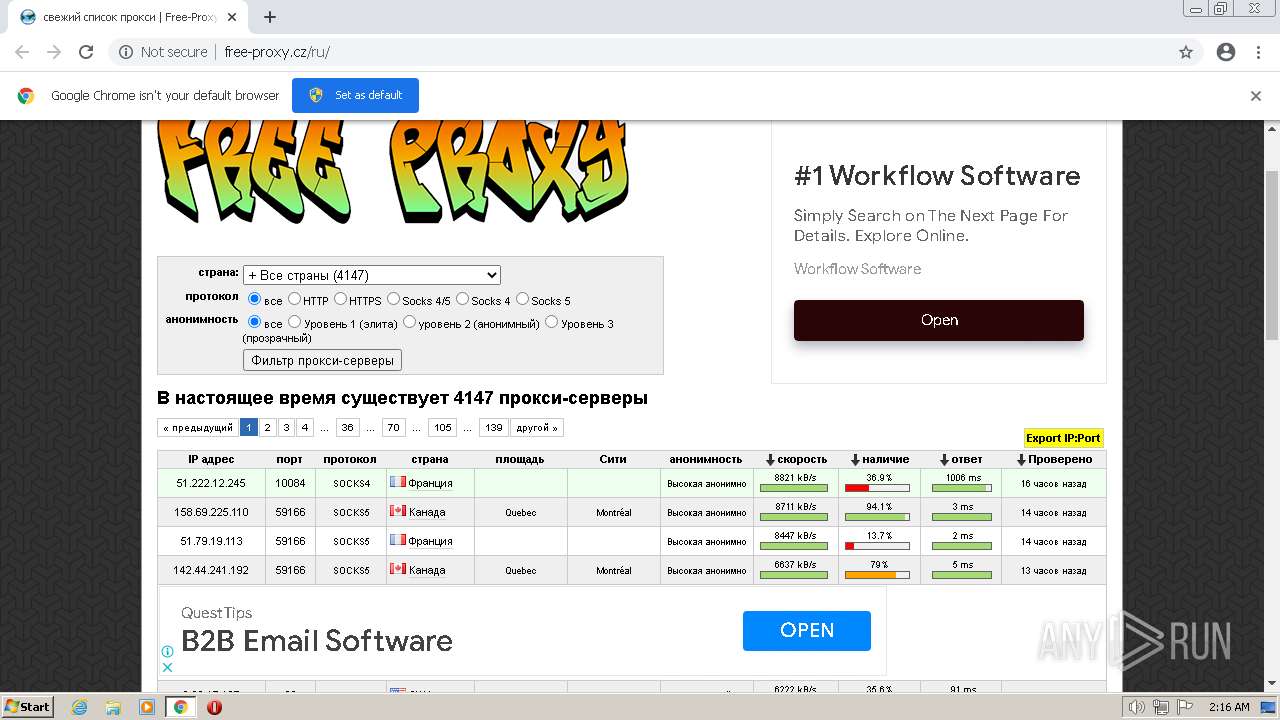Click the '« предыдущий' previous page link
This screenshot has width=1280, height=720.
[x=198, y=428]
